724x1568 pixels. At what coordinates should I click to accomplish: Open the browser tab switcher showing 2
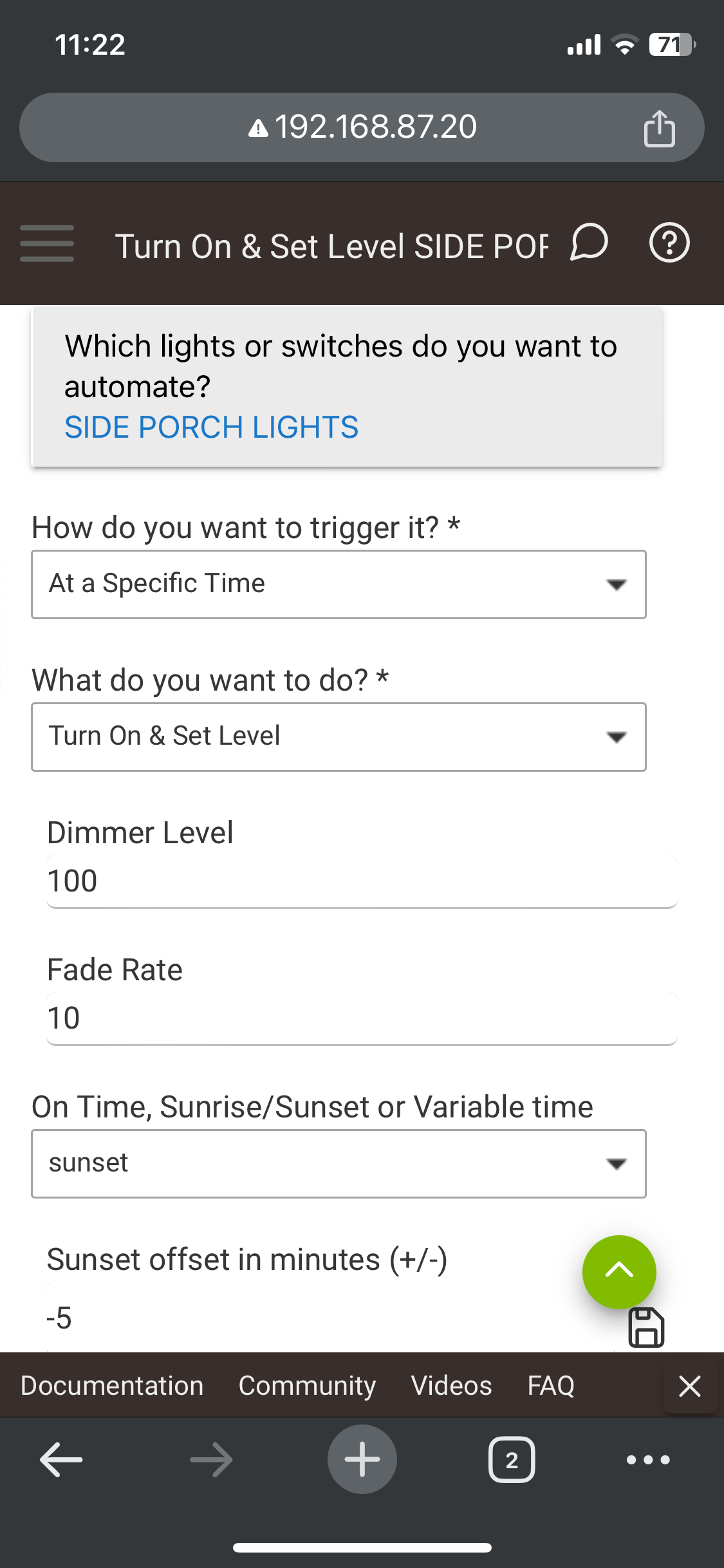pos(512,1459)
